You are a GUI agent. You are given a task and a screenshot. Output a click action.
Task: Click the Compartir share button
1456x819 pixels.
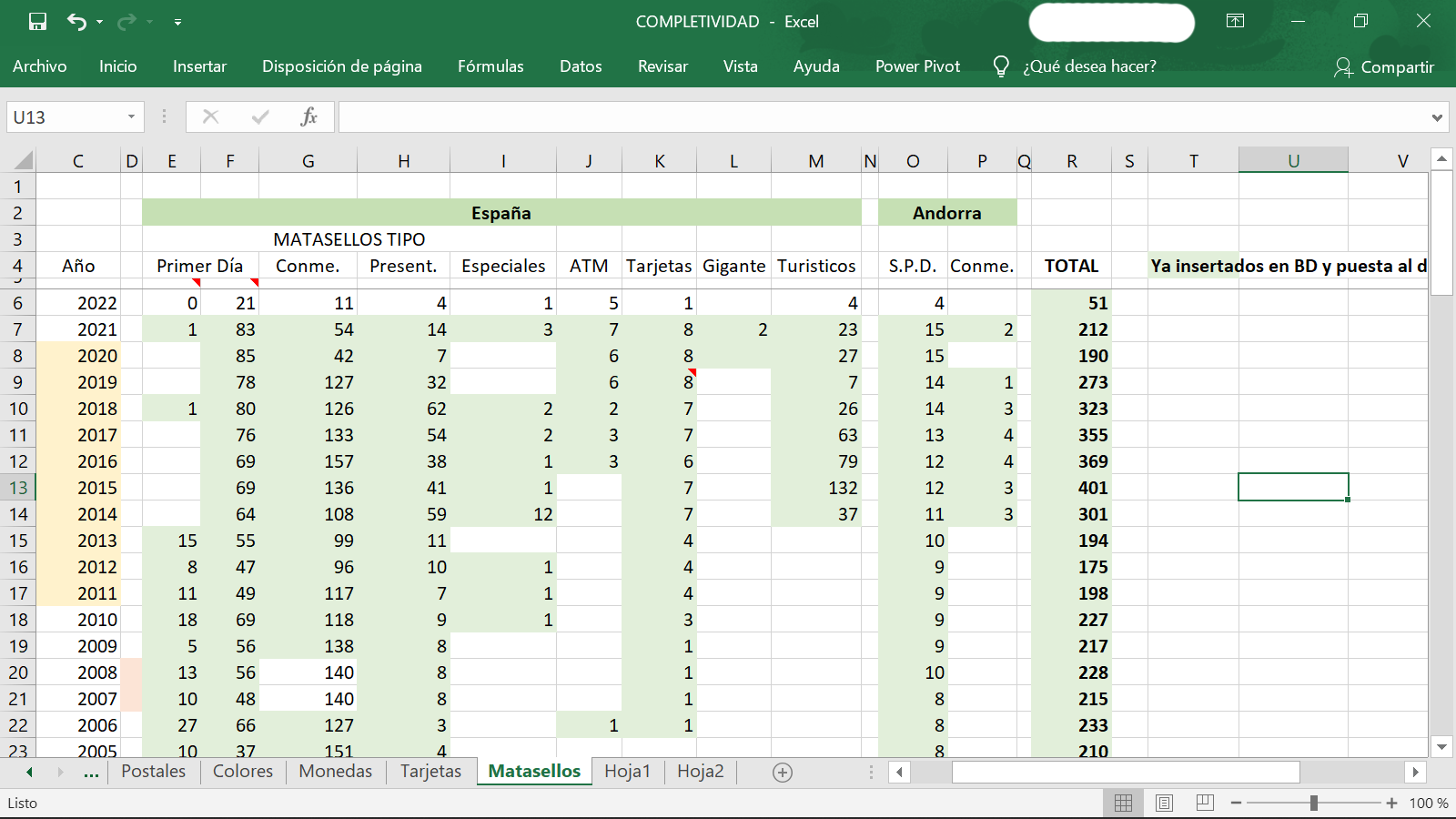tap(1383, 67)
